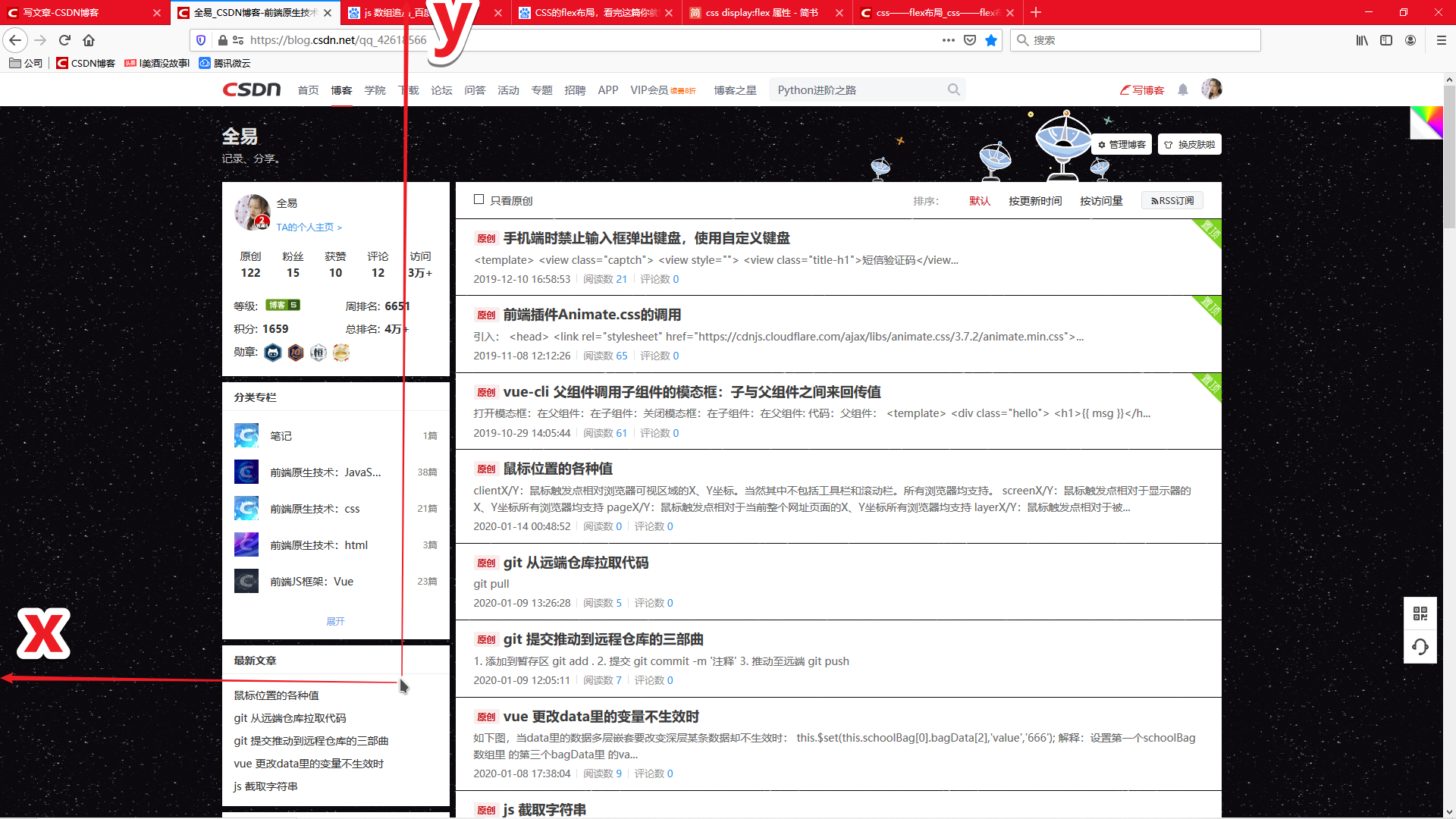The width and height of the screenshot is (1456, 819).
Task: Click the profile avatar in sidebar card
Action: point(253,212)
